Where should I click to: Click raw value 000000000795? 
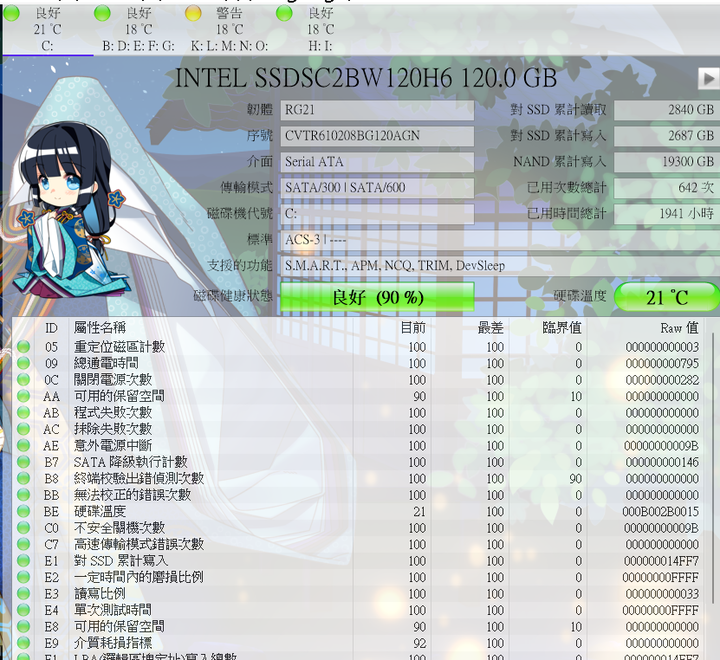coord(662,363)
